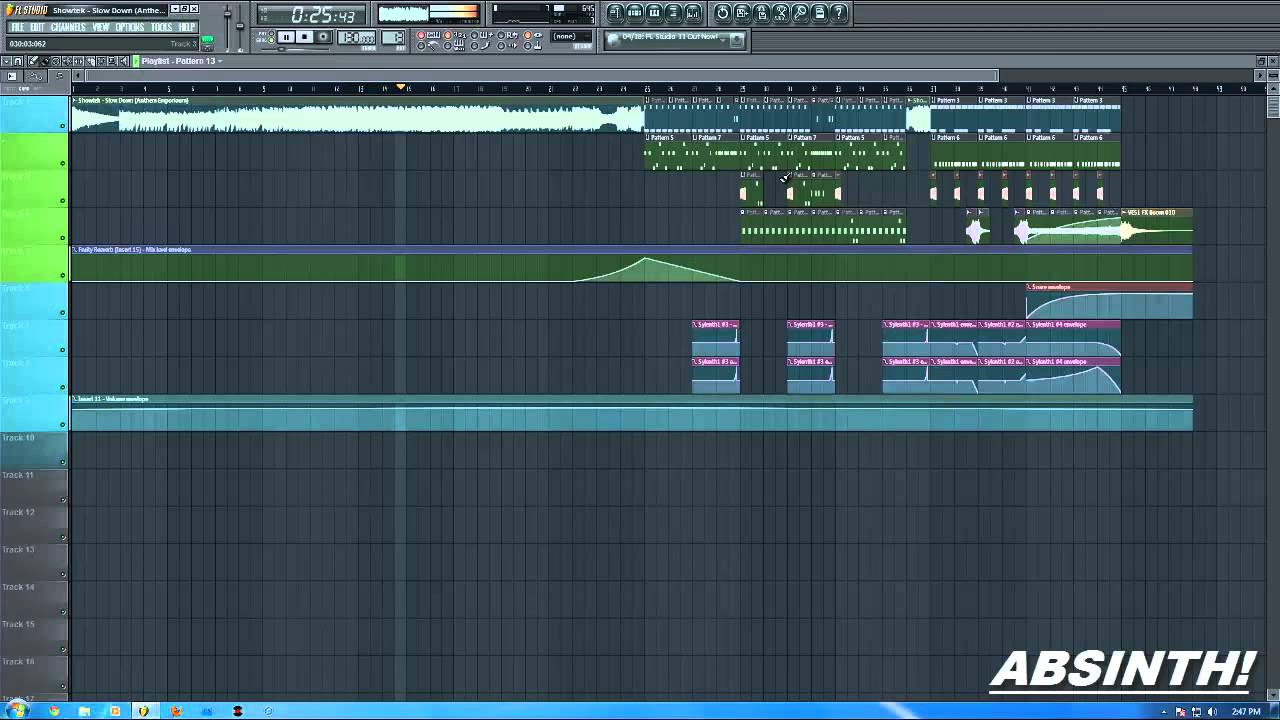Click the Record button in transport
The width and height of the screenshot is (1280, 720).
pos(323,37)
